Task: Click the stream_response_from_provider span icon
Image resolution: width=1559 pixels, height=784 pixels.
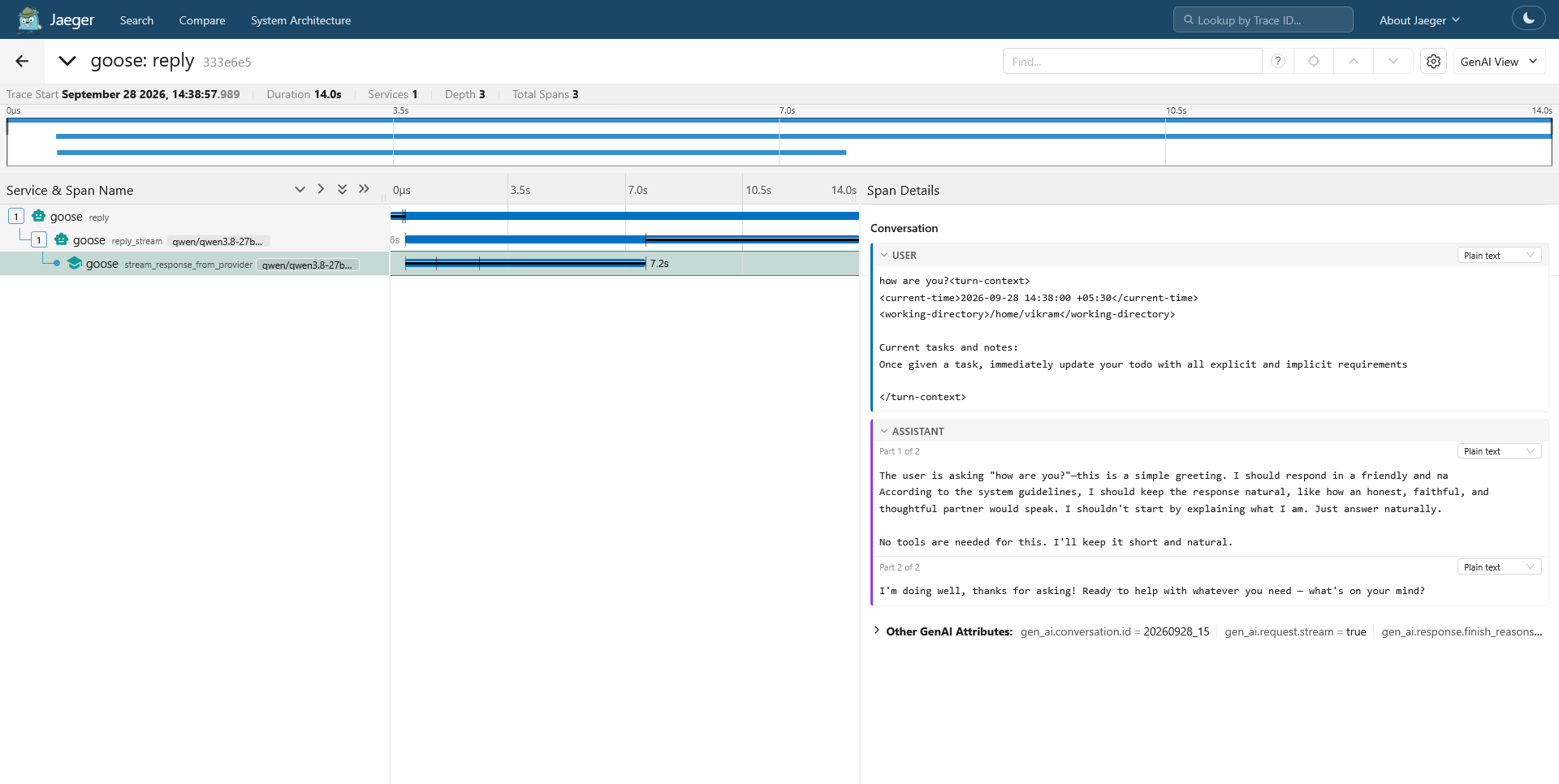Action: point(75,263)
